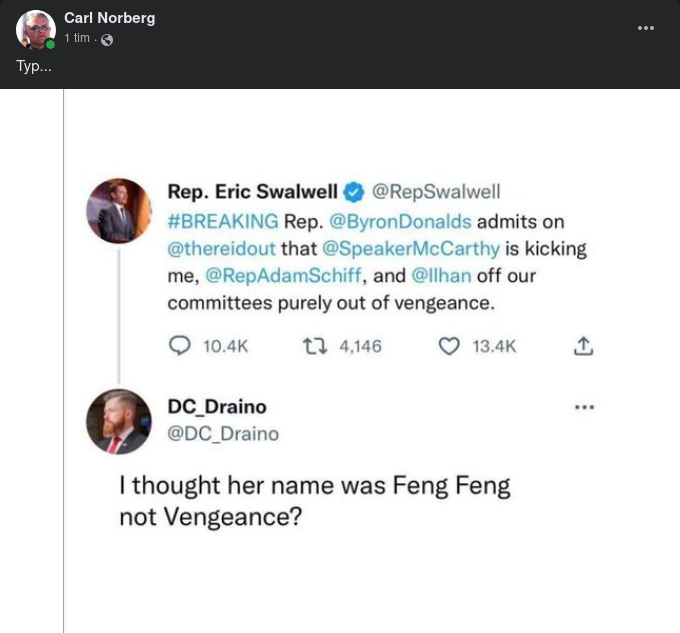
Task: Open Rep. Eric Swalwell's avatar
Action: [x=118, y=211]
